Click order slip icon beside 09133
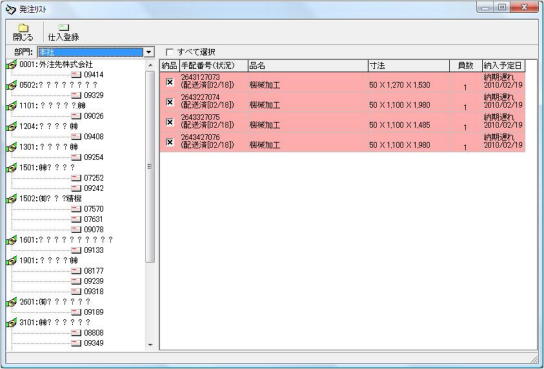The width and height of the screenshot is (544, 369). click(76, 250)
